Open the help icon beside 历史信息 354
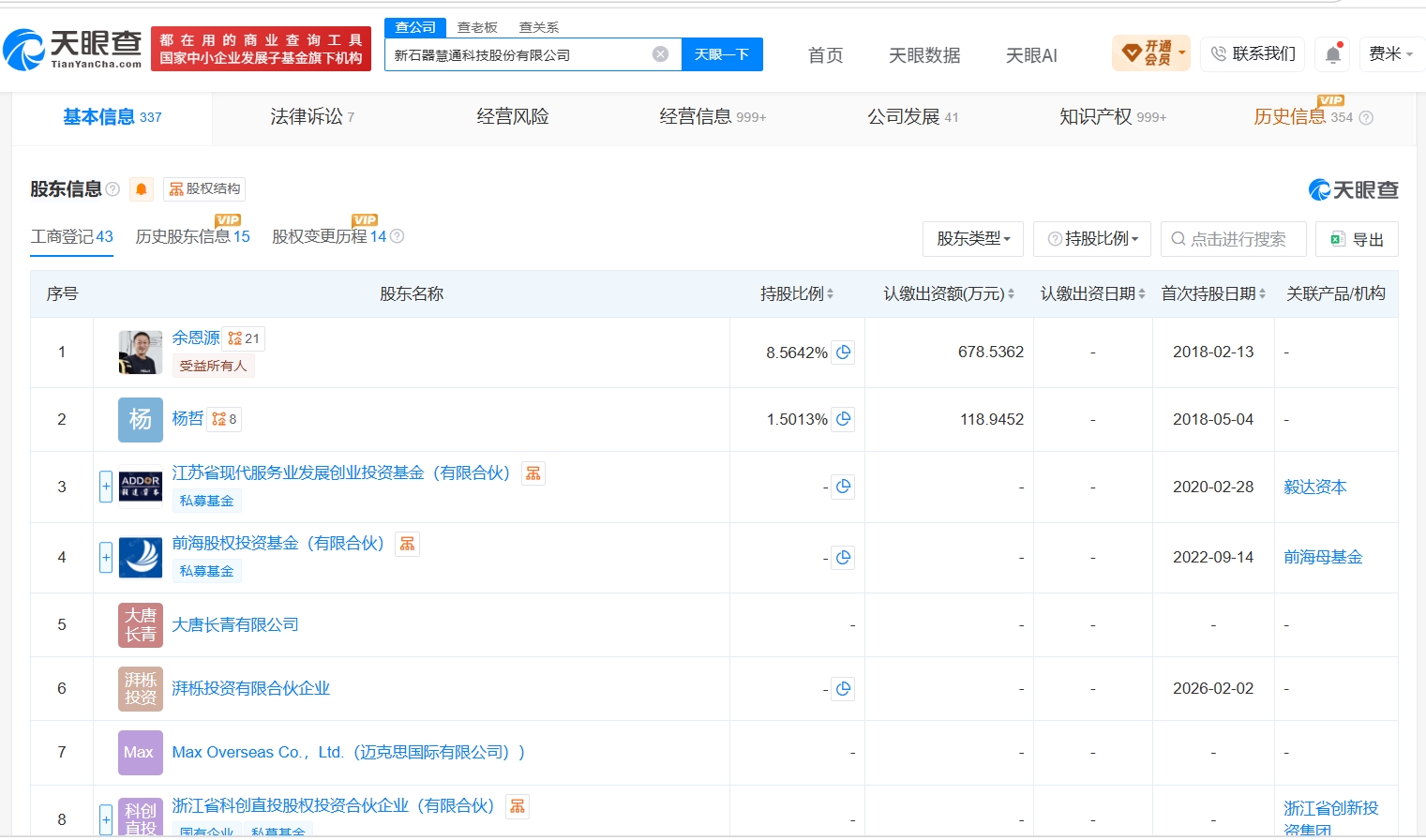Image resolution: width=1426 pixels, height=840 pixels. tap(1366, 118)
